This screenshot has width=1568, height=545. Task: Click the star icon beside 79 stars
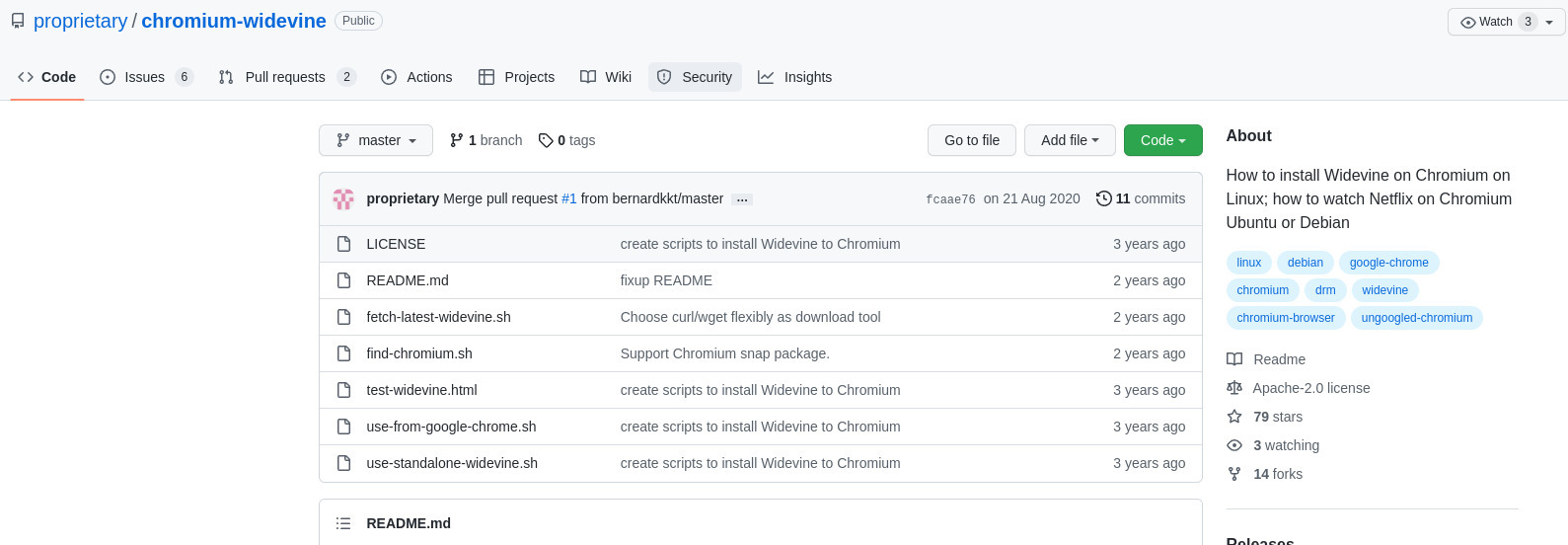[x=1234, y=417]
